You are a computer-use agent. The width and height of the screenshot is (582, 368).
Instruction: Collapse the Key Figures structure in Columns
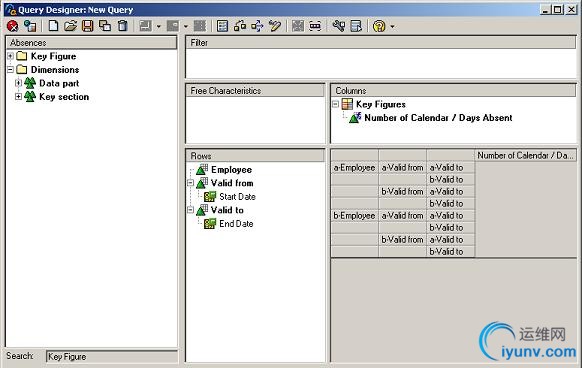335,104
